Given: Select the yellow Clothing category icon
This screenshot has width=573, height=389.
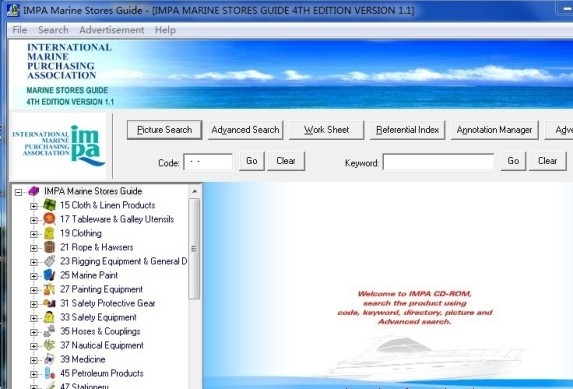Looking at the screenshot, I should coord(49,233).
